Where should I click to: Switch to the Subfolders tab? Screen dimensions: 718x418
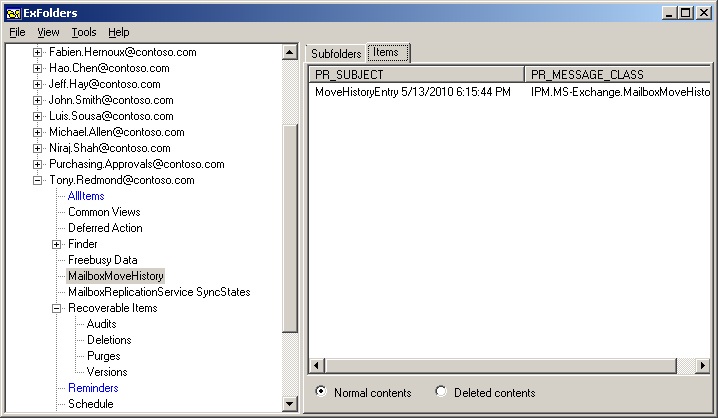click(336, 53)
